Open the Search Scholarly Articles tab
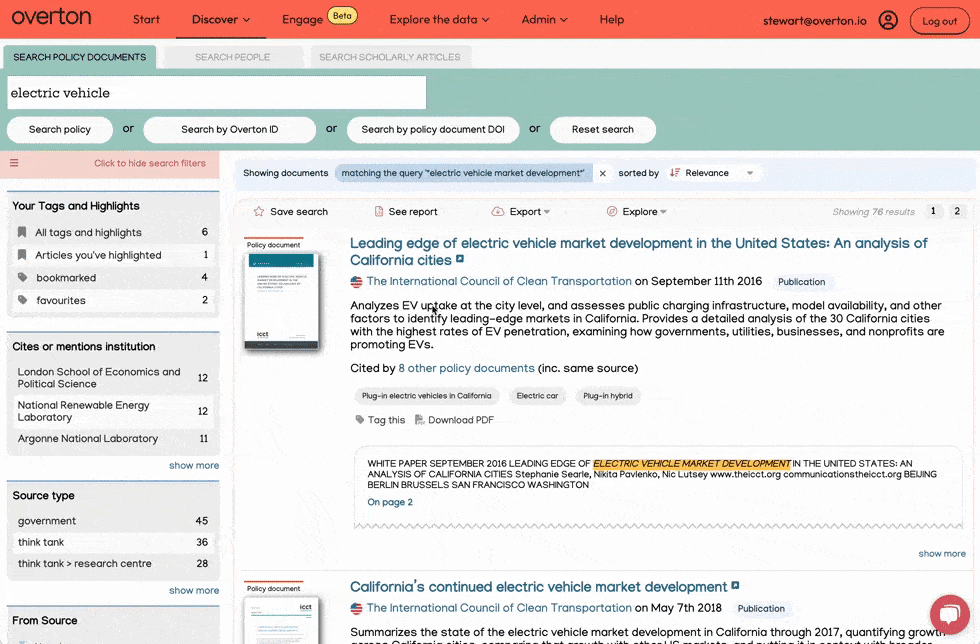 [390, 57]
